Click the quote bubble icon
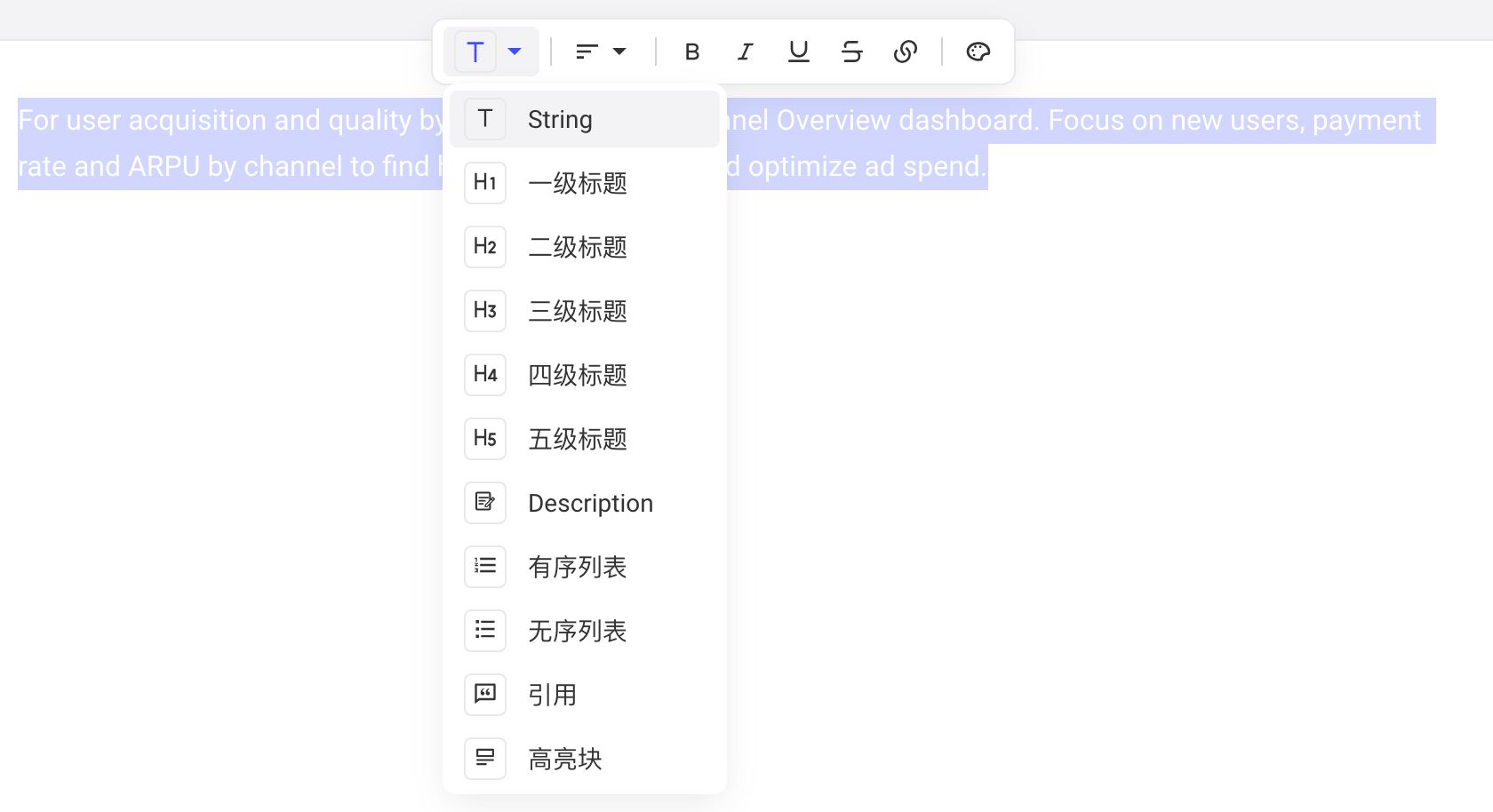 tap(485, 695)
